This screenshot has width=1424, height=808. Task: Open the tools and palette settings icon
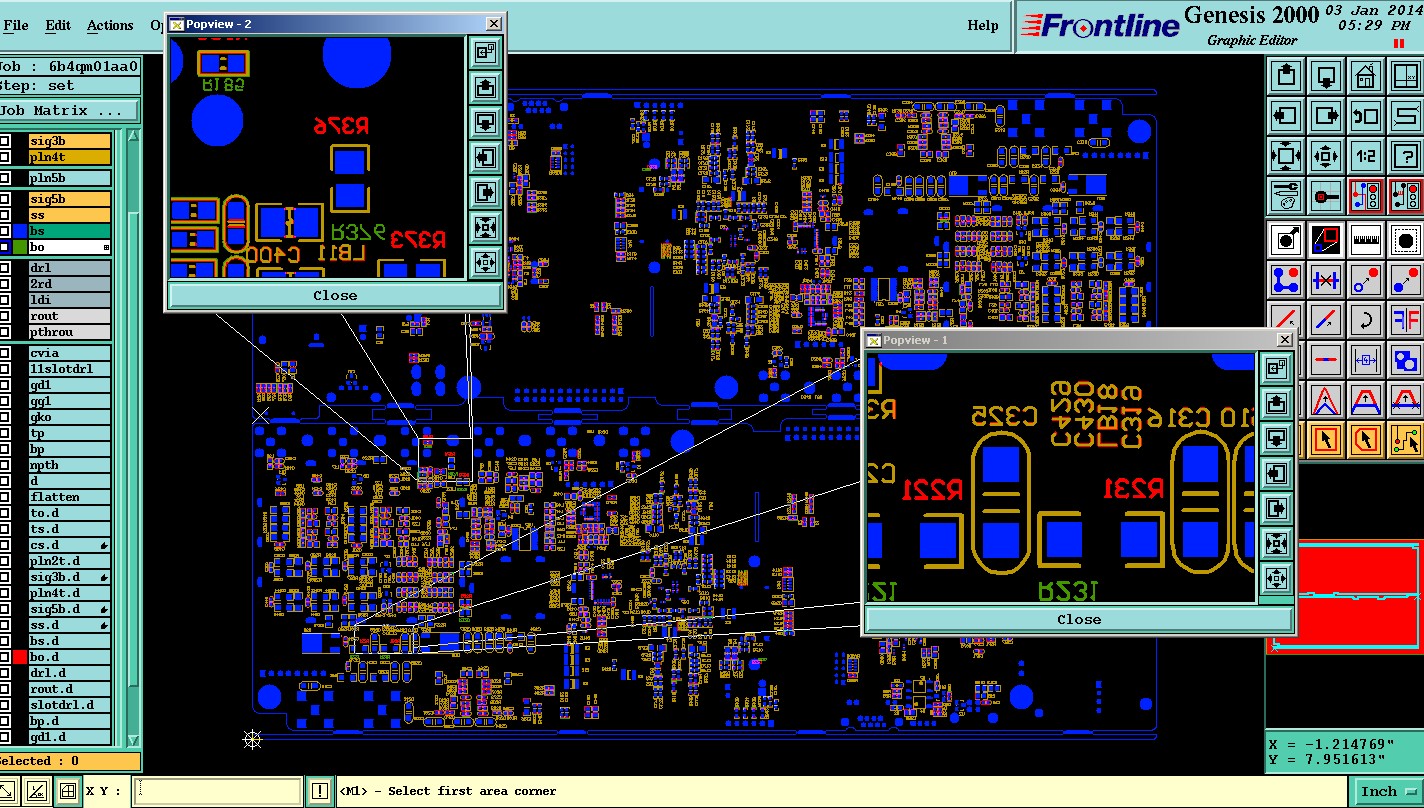pos(1286,196)
